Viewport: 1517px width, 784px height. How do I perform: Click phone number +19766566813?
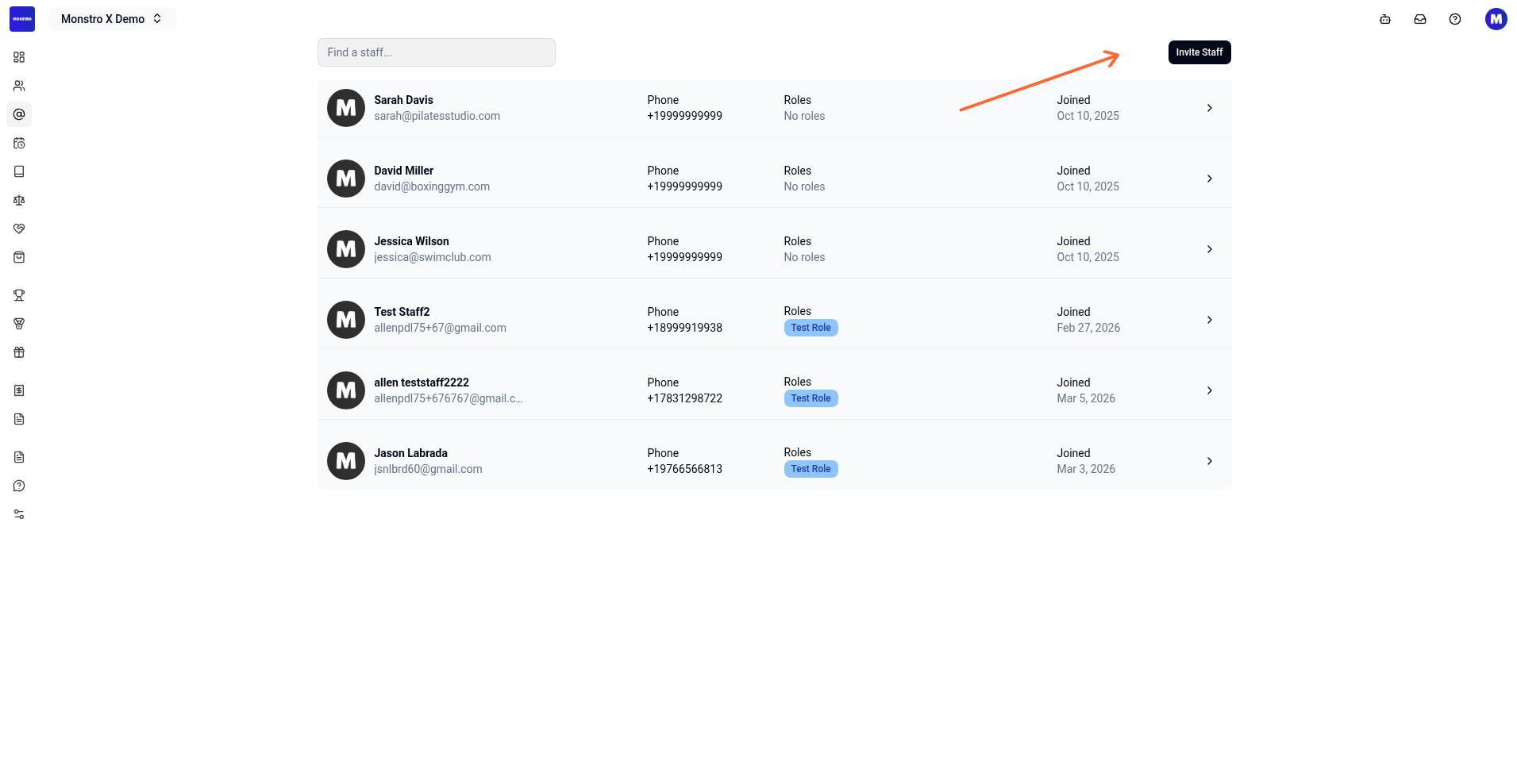[x=684, y=469]
